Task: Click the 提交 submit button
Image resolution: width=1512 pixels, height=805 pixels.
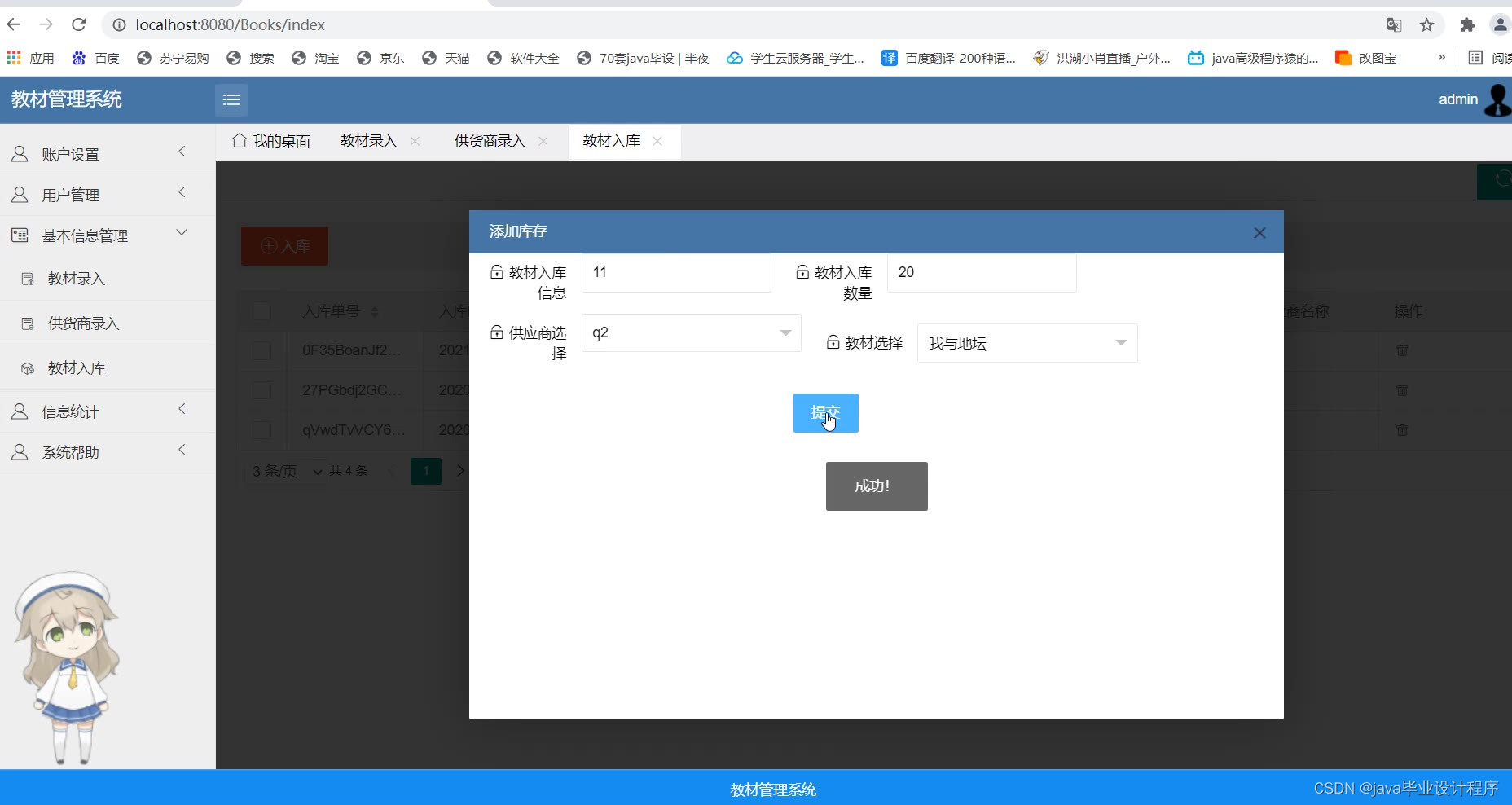Action: click(825, 413)
